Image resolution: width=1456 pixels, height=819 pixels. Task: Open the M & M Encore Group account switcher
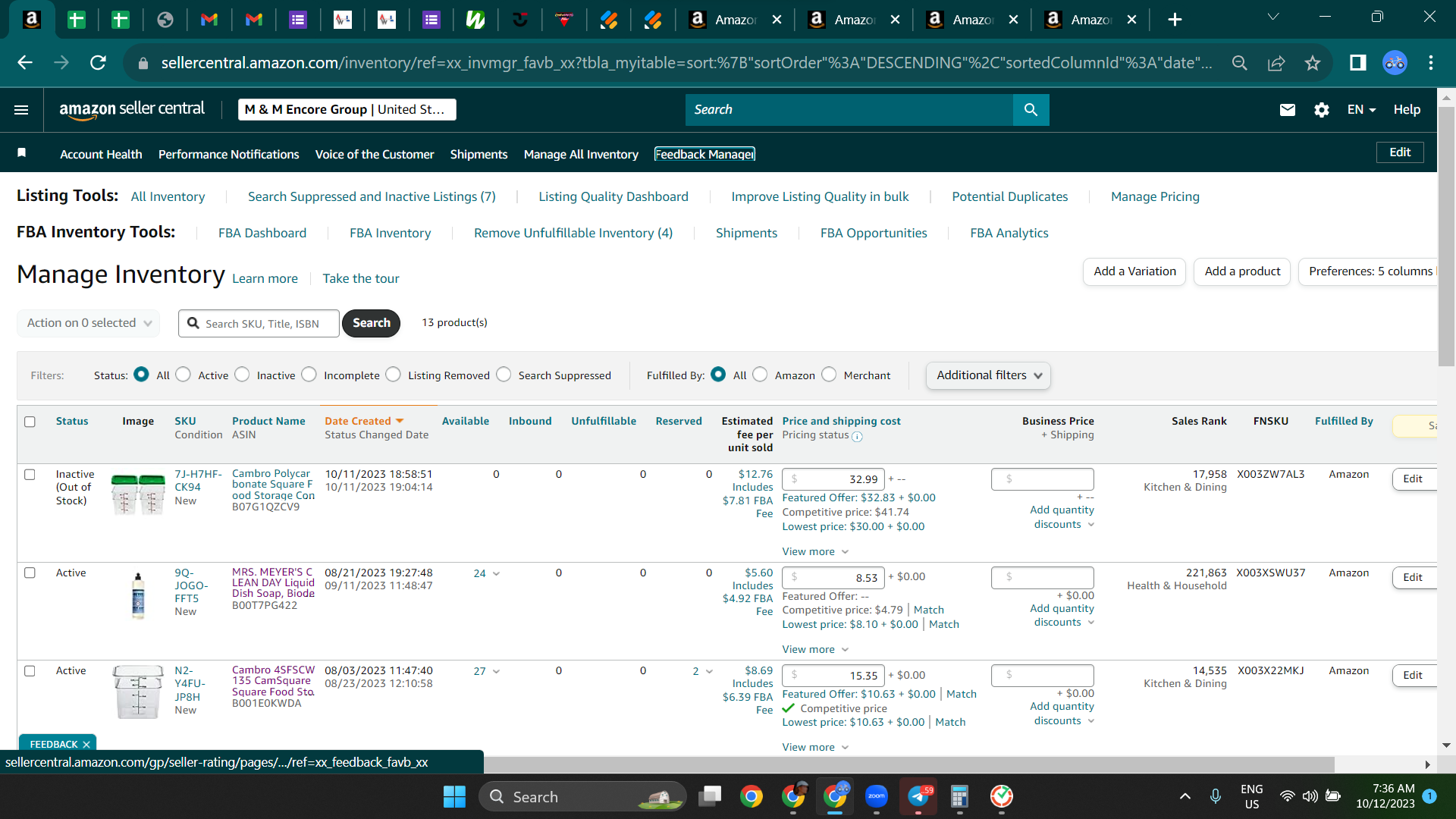(x=347, y=110)
